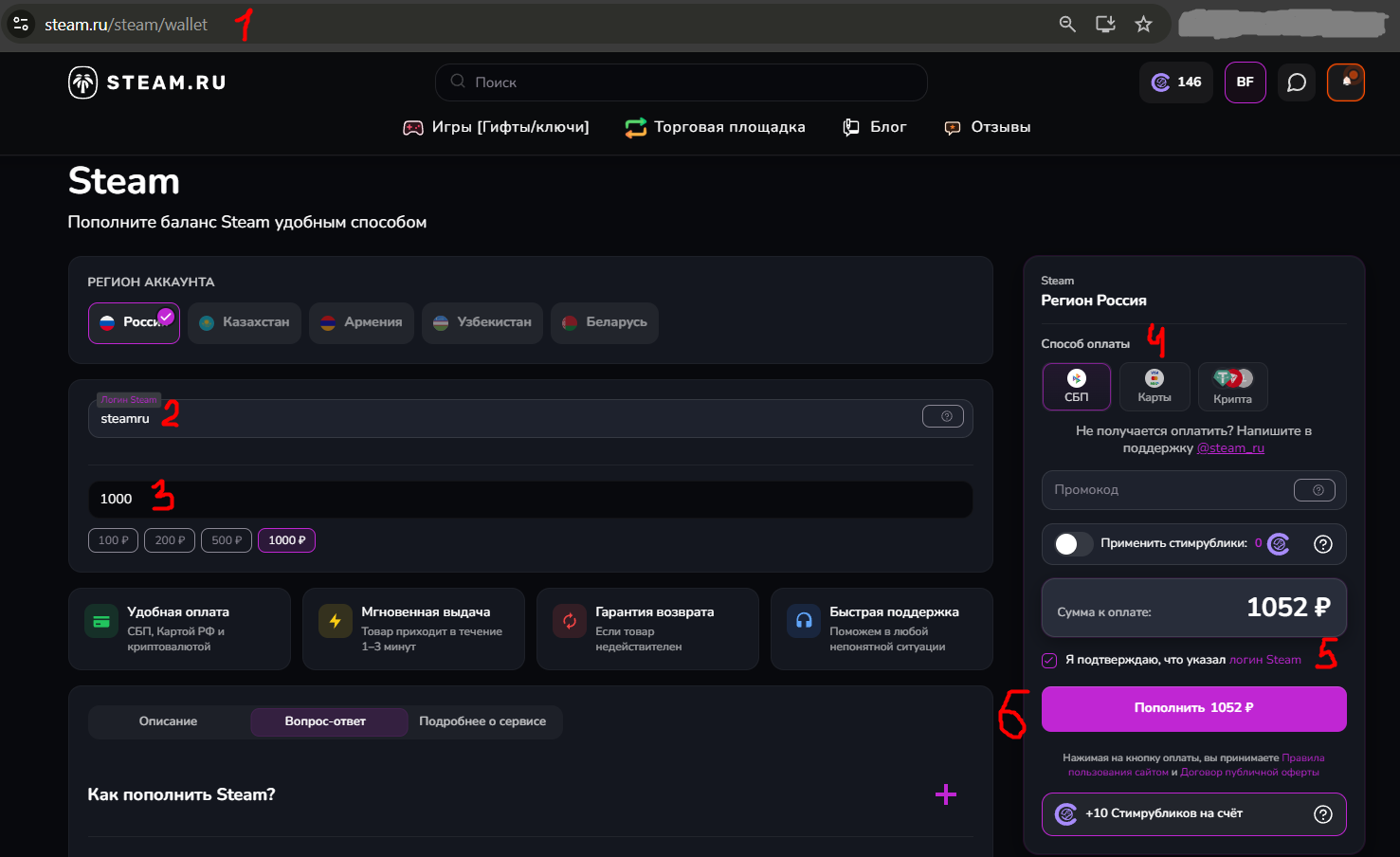Viewport: 1400px width, 857px height.
Task: Bookmark this page with the star icon
Action: (x=1144, y=24)
